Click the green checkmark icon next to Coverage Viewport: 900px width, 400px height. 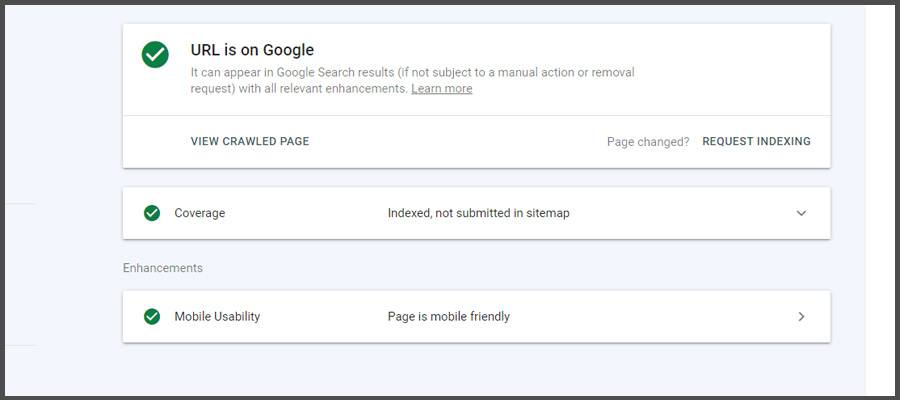(152, 213)
